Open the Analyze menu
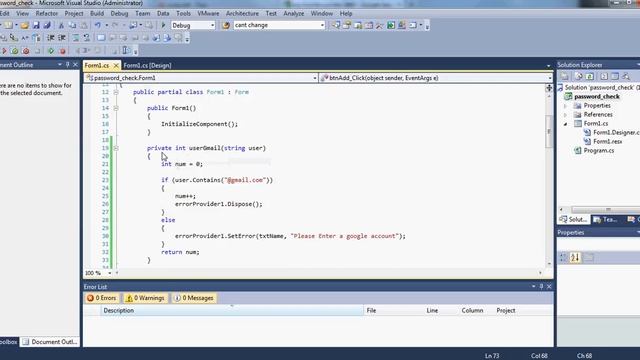This screenshot has width=640, height=360. (293, 13)
